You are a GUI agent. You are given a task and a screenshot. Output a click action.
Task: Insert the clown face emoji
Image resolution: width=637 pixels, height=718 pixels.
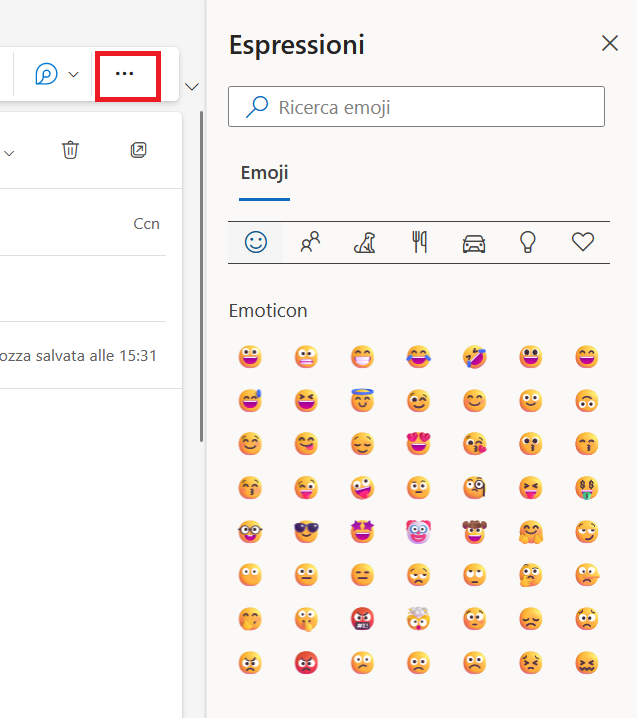tap(419, 532)
